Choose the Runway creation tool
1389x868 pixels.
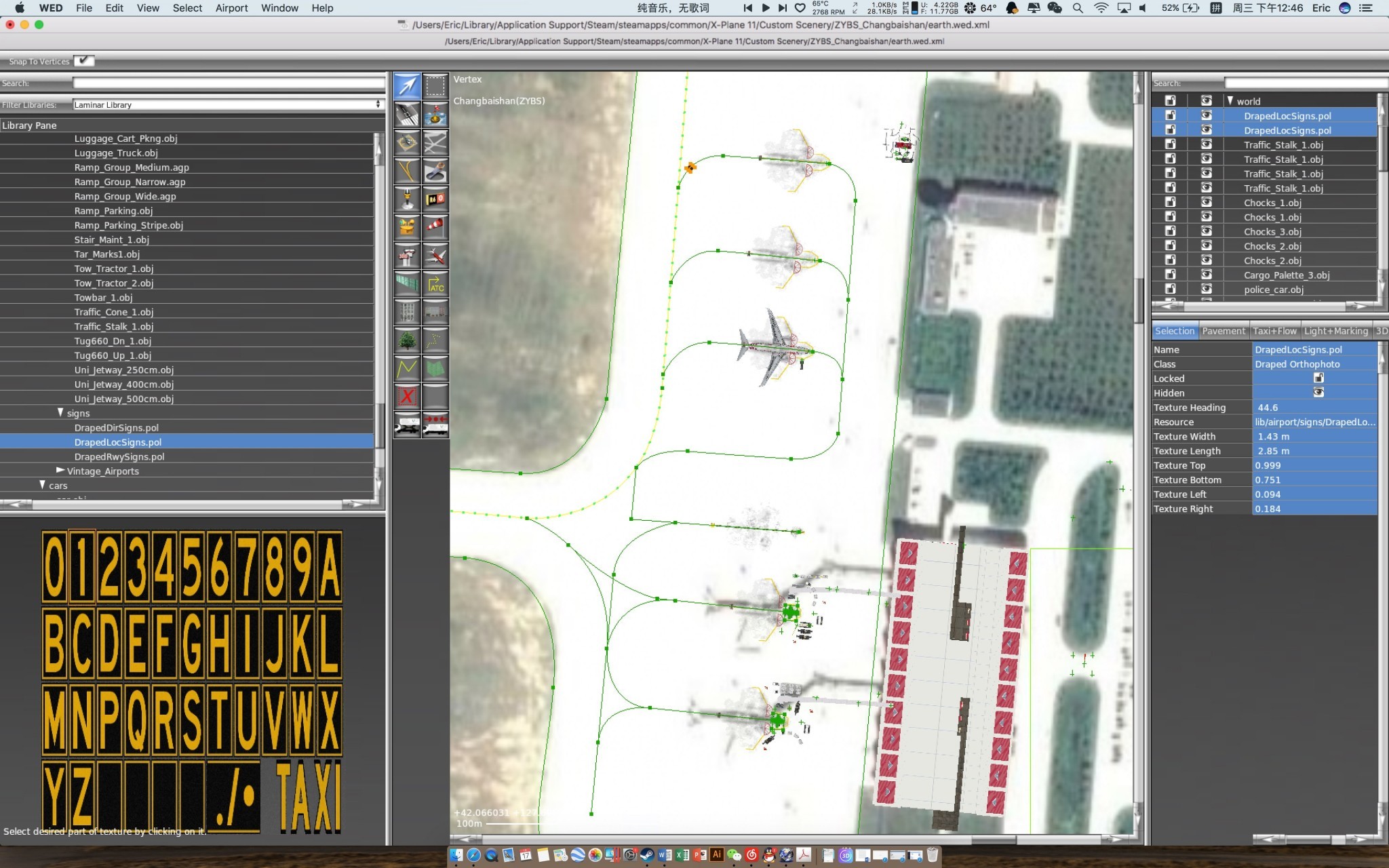(407, 114)
